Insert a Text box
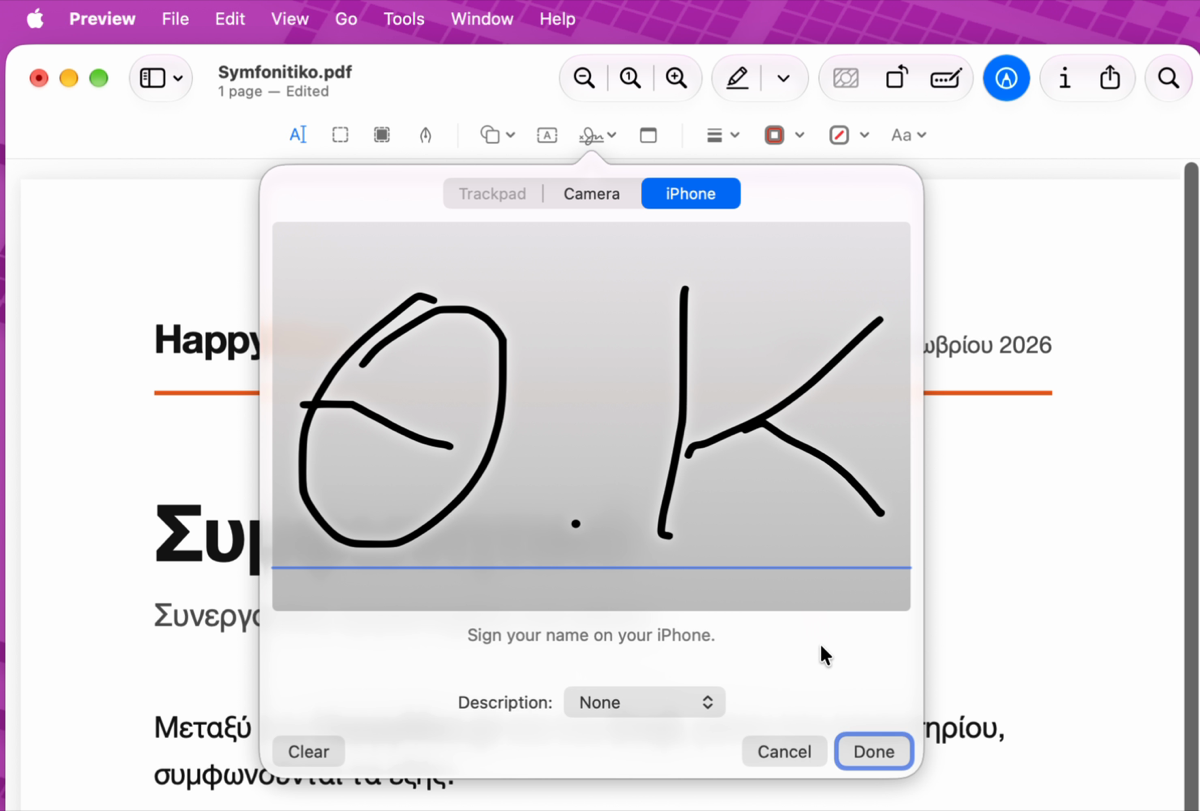Image resolution: width=1200 pixels, height=811 pixels. click(x=547, y=135)
